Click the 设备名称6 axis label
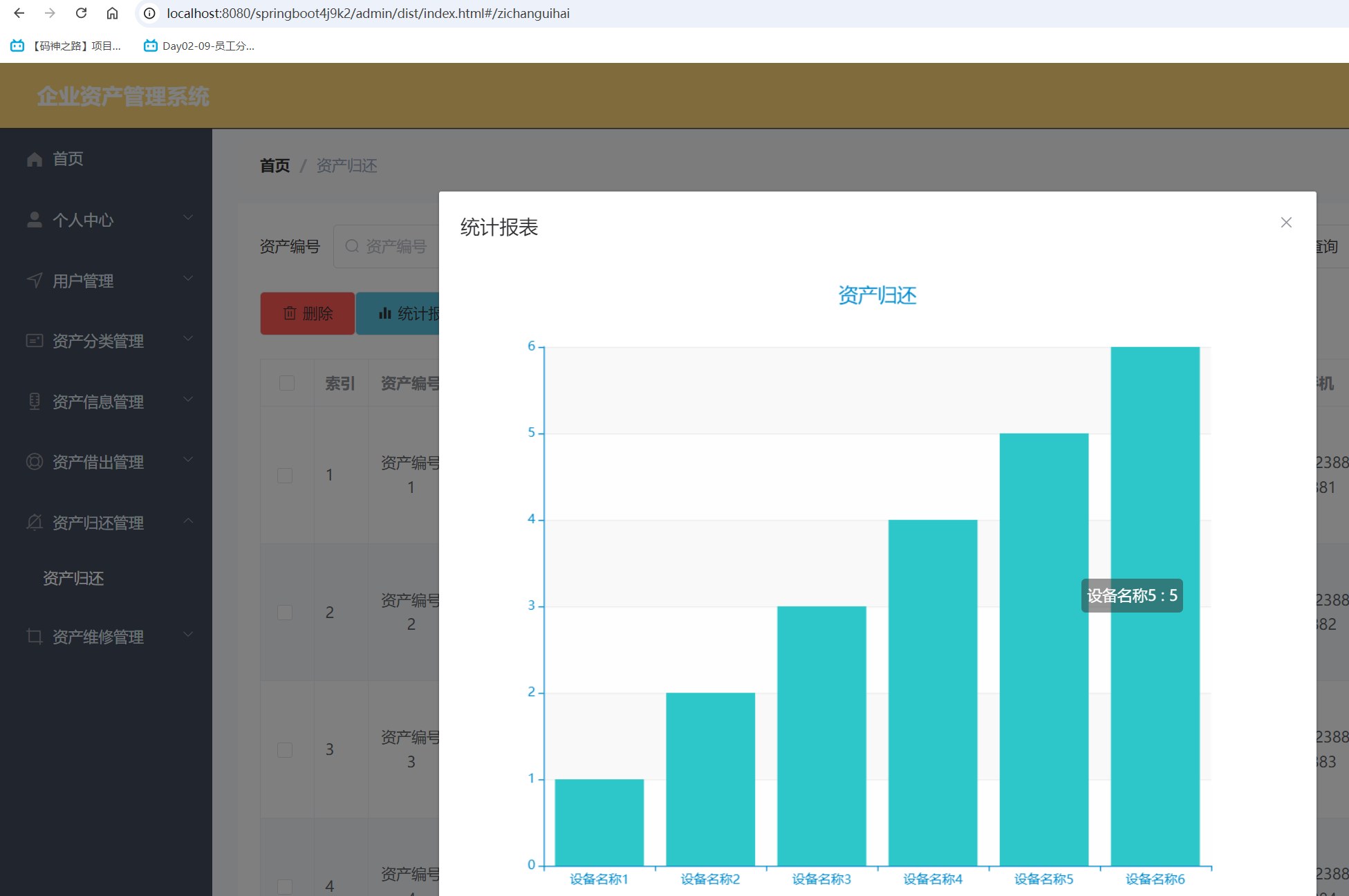This screenshot has height=896, width=1349. [x=1155, y=879]
